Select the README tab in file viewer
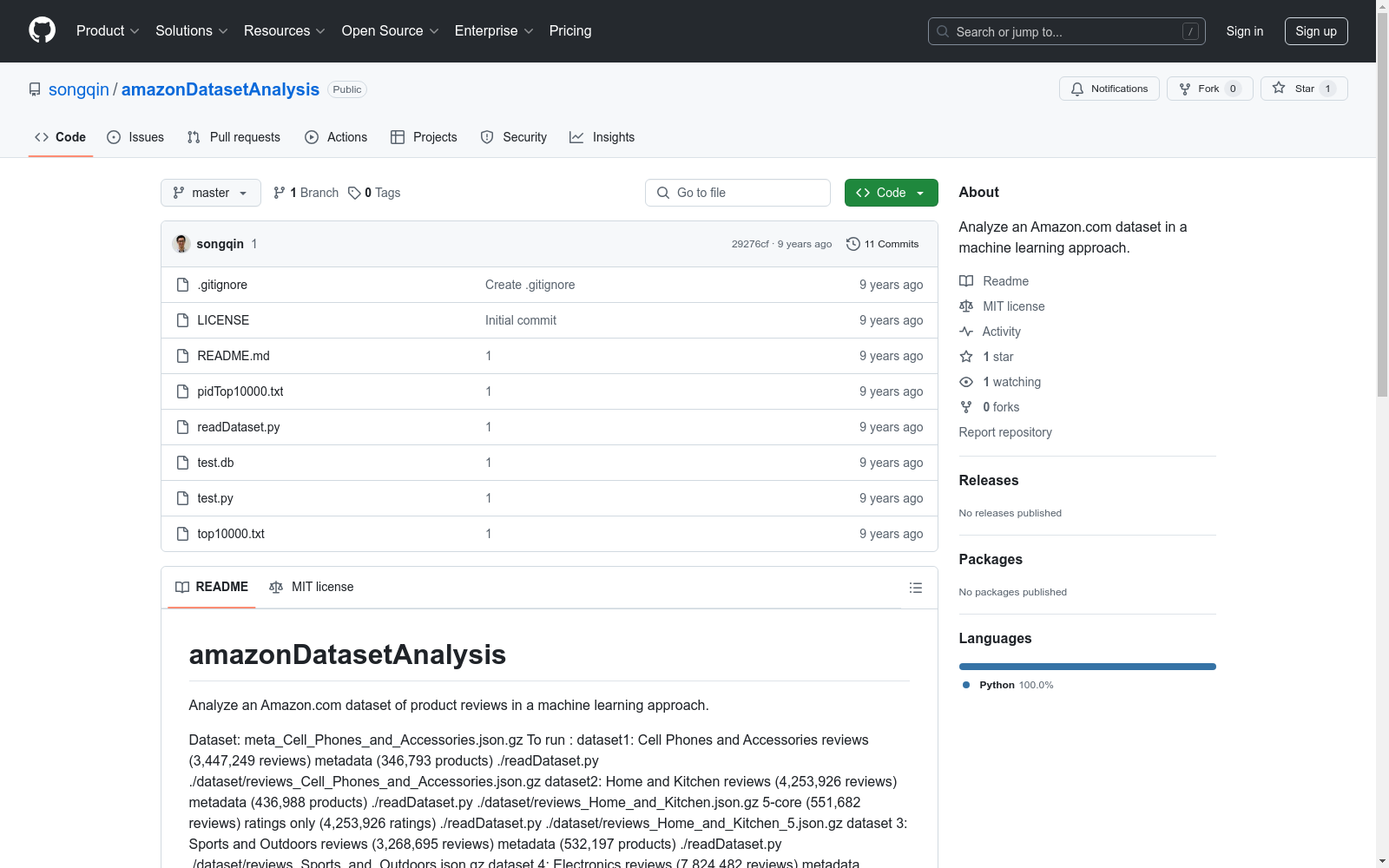The image size is (1389, 868). pyautogui.click(x=212, y=587)
